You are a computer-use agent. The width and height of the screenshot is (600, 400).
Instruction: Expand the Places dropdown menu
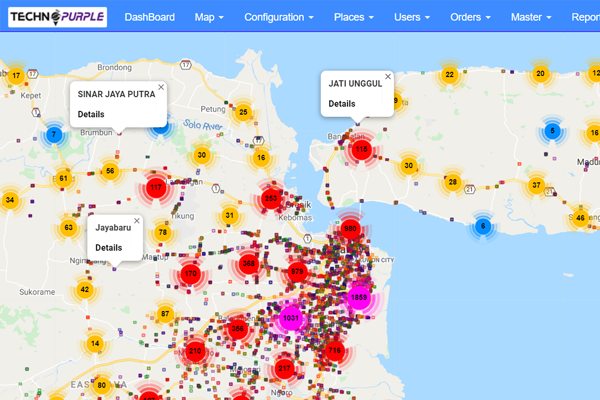pos(354,17)
